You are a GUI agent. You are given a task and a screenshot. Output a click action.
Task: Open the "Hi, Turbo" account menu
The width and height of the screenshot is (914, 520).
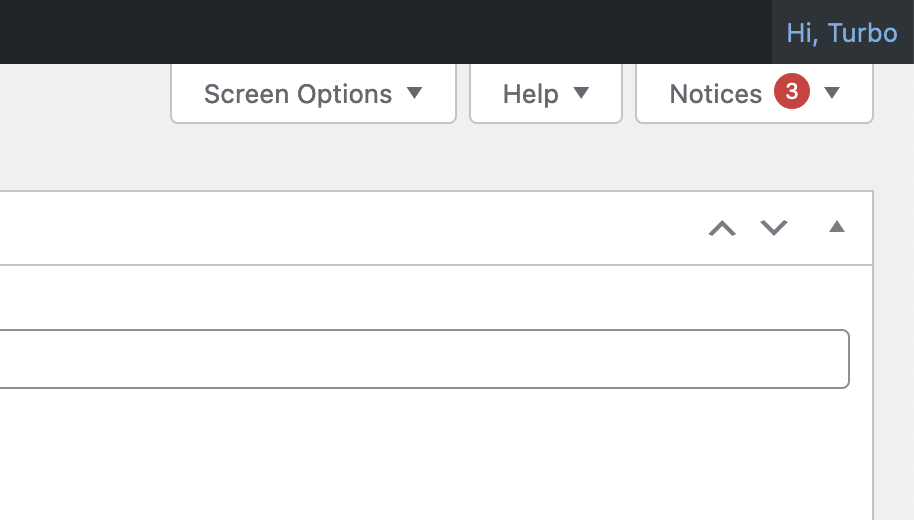[841, 32]
